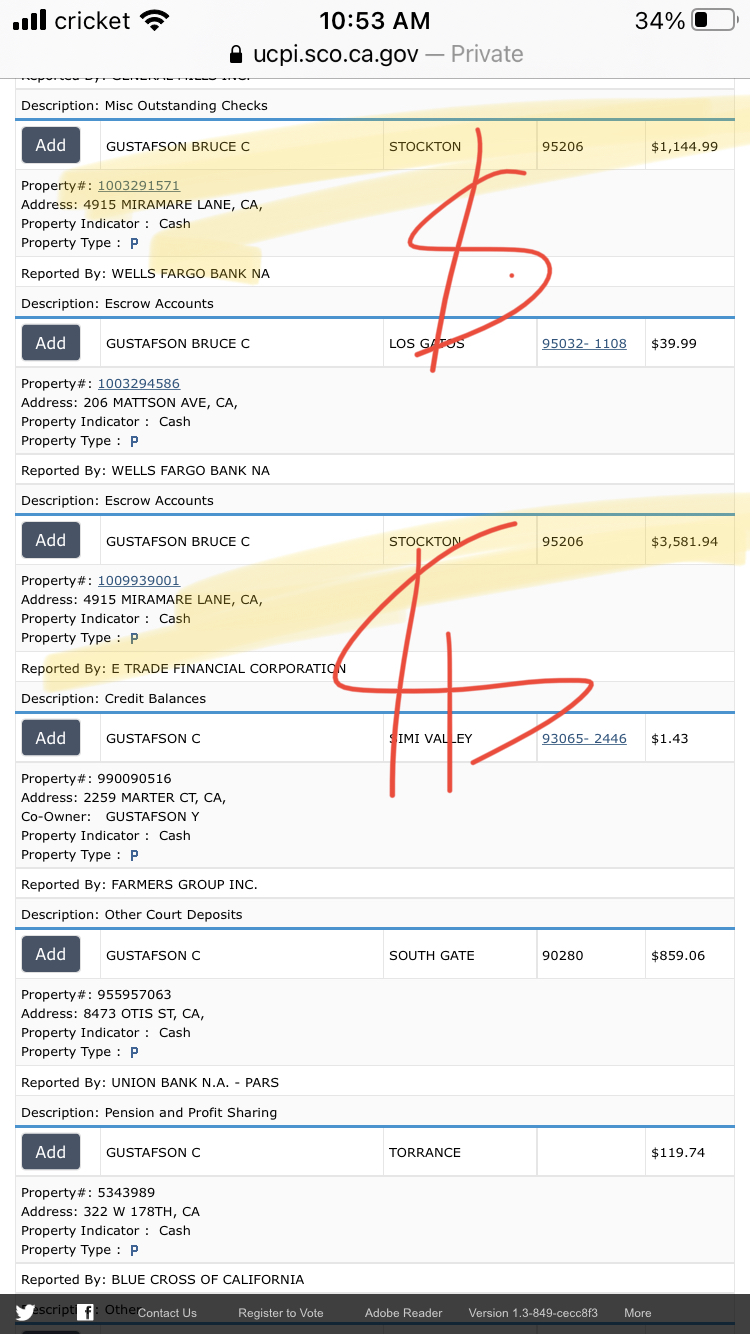The image size is (750, 1334).
Task: Tap Property Type P icon under 8473 Otis St
Action: point(134,1052)
